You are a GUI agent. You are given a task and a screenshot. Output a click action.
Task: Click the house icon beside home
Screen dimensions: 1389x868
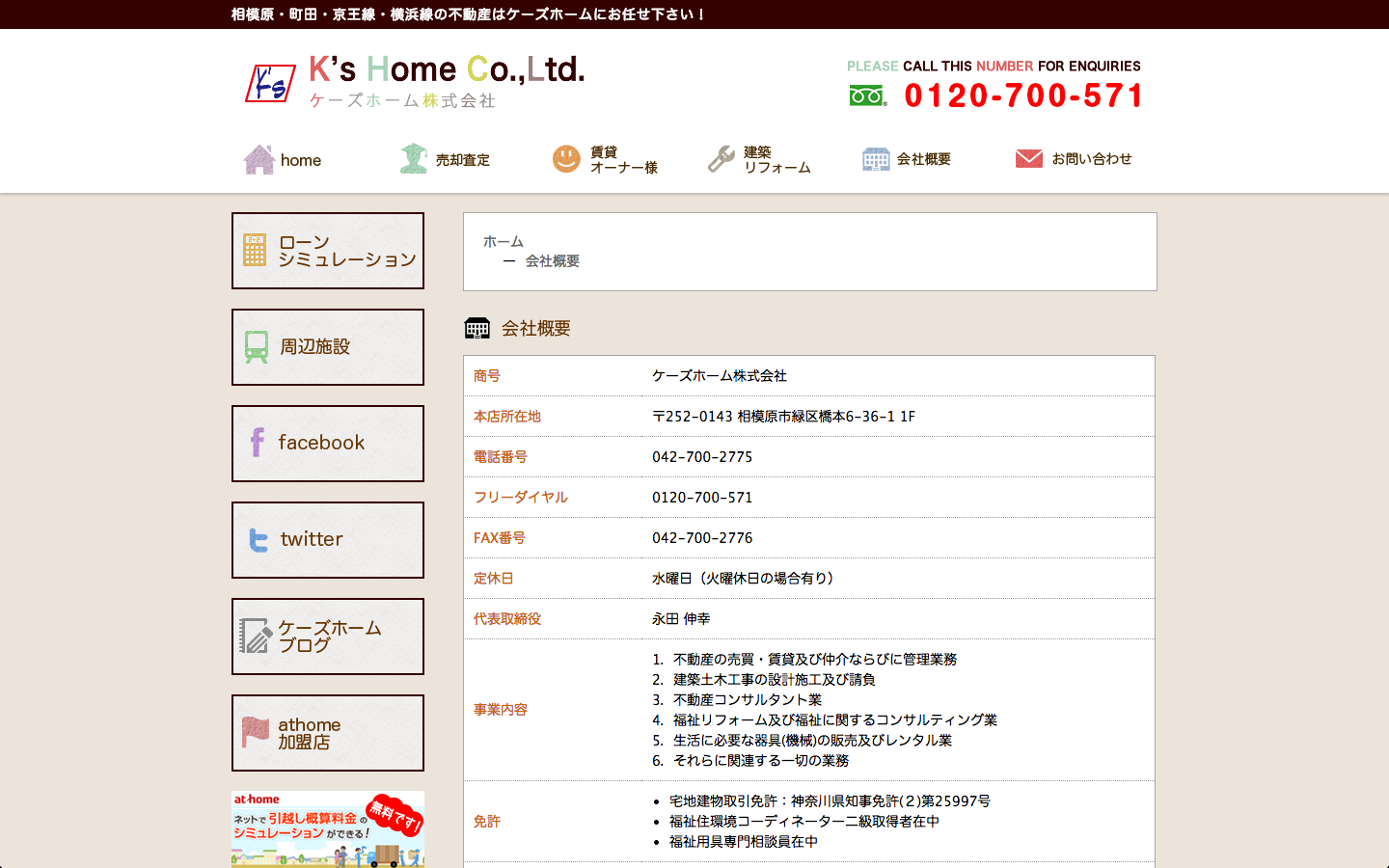coord(259,159)
